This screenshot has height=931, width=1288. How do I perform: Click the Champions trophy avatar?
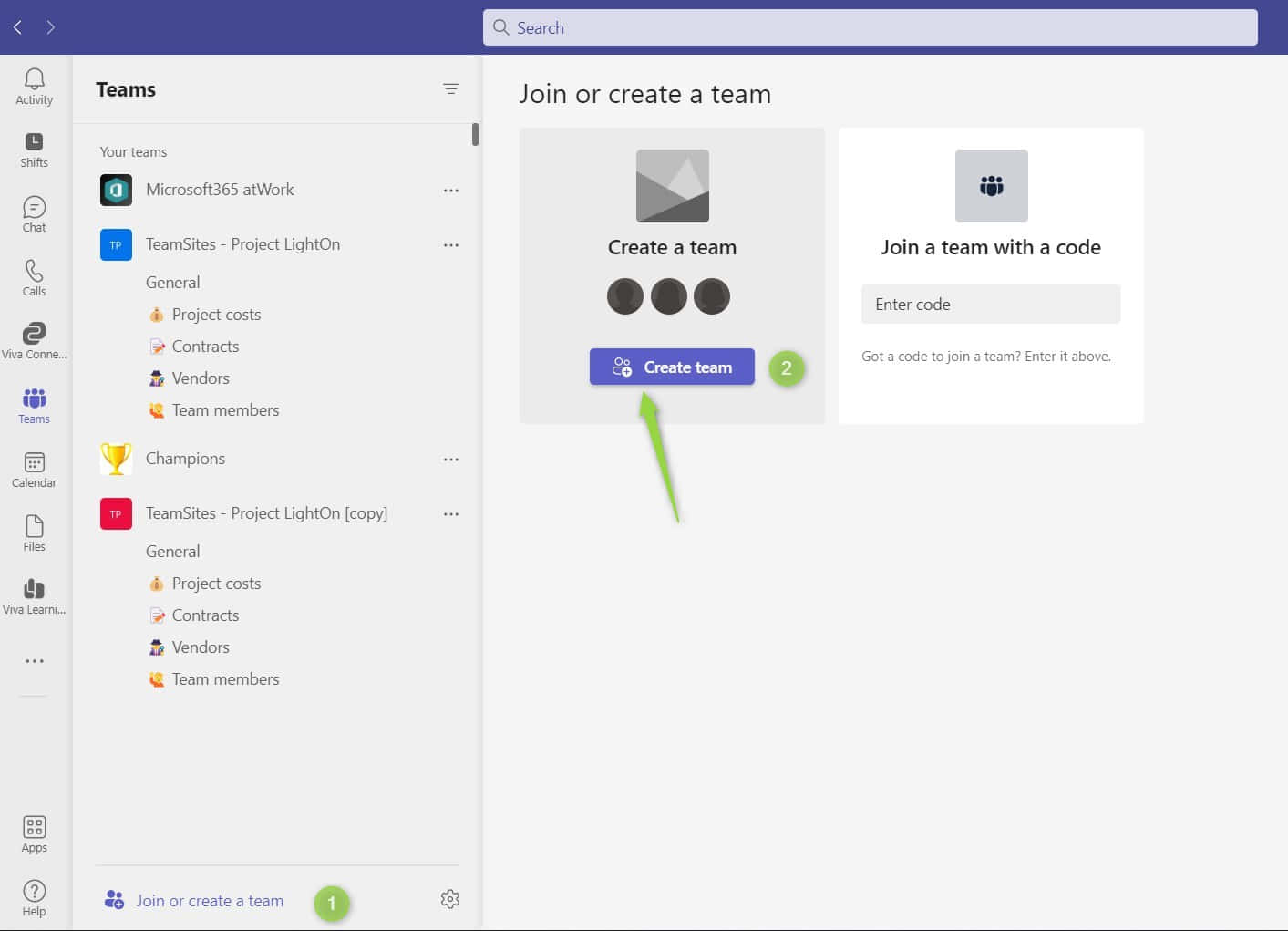[116, 459]
